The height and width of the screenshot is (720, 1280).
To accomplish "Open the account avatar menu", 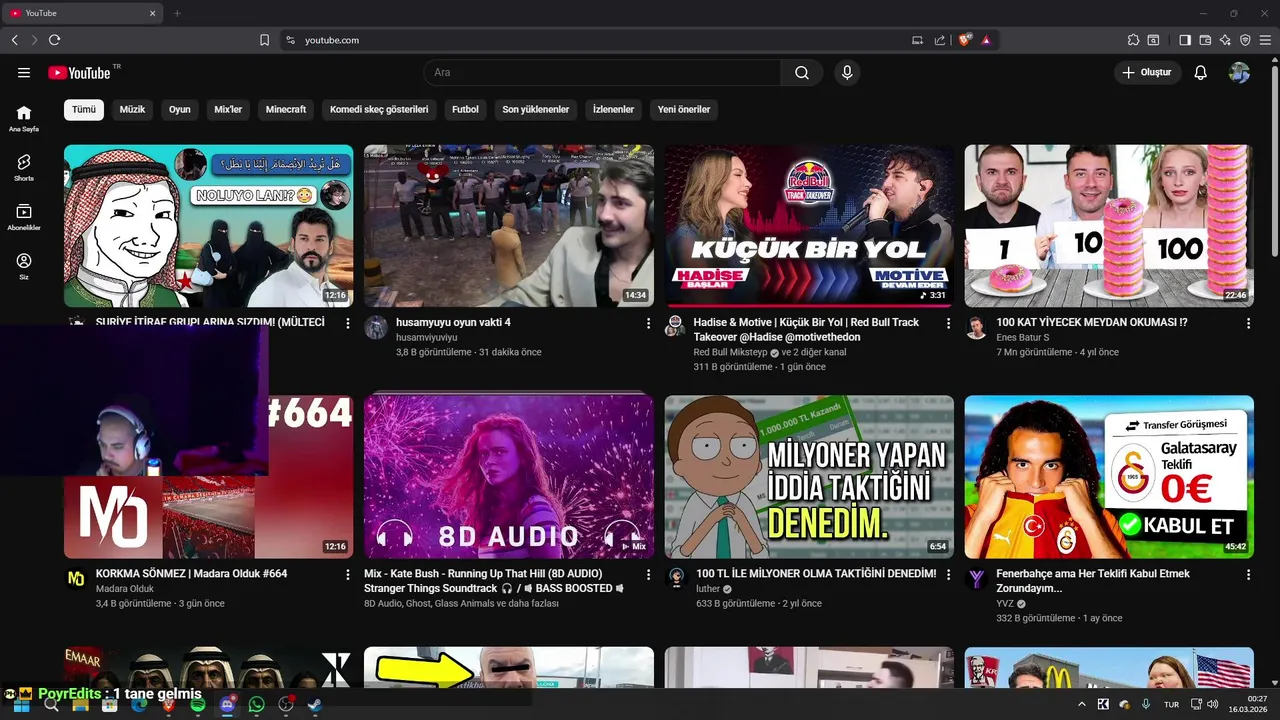I will click(1239, 73).
